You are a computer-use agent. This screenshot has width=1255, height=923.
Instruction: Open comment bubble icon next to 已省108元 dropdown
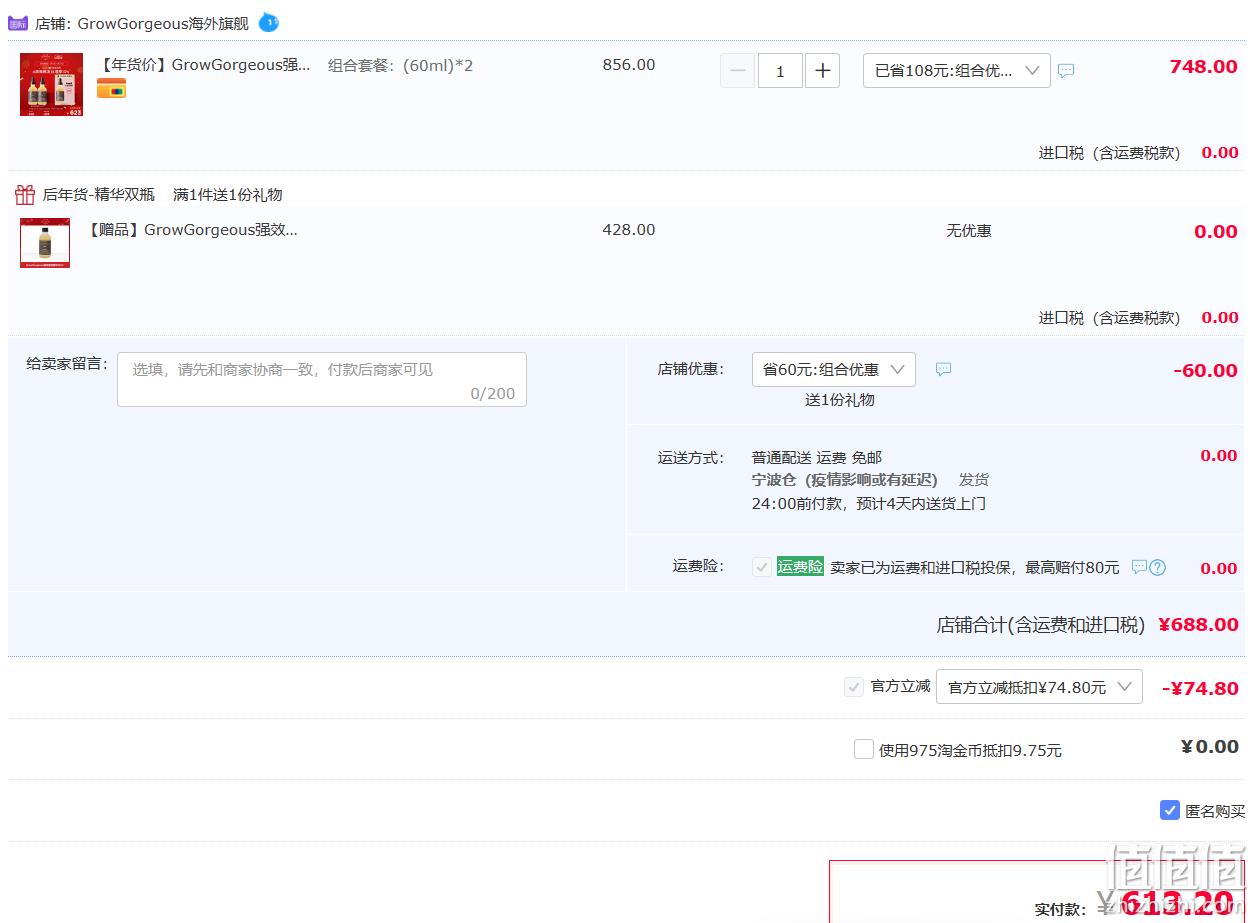[1066, 71]
